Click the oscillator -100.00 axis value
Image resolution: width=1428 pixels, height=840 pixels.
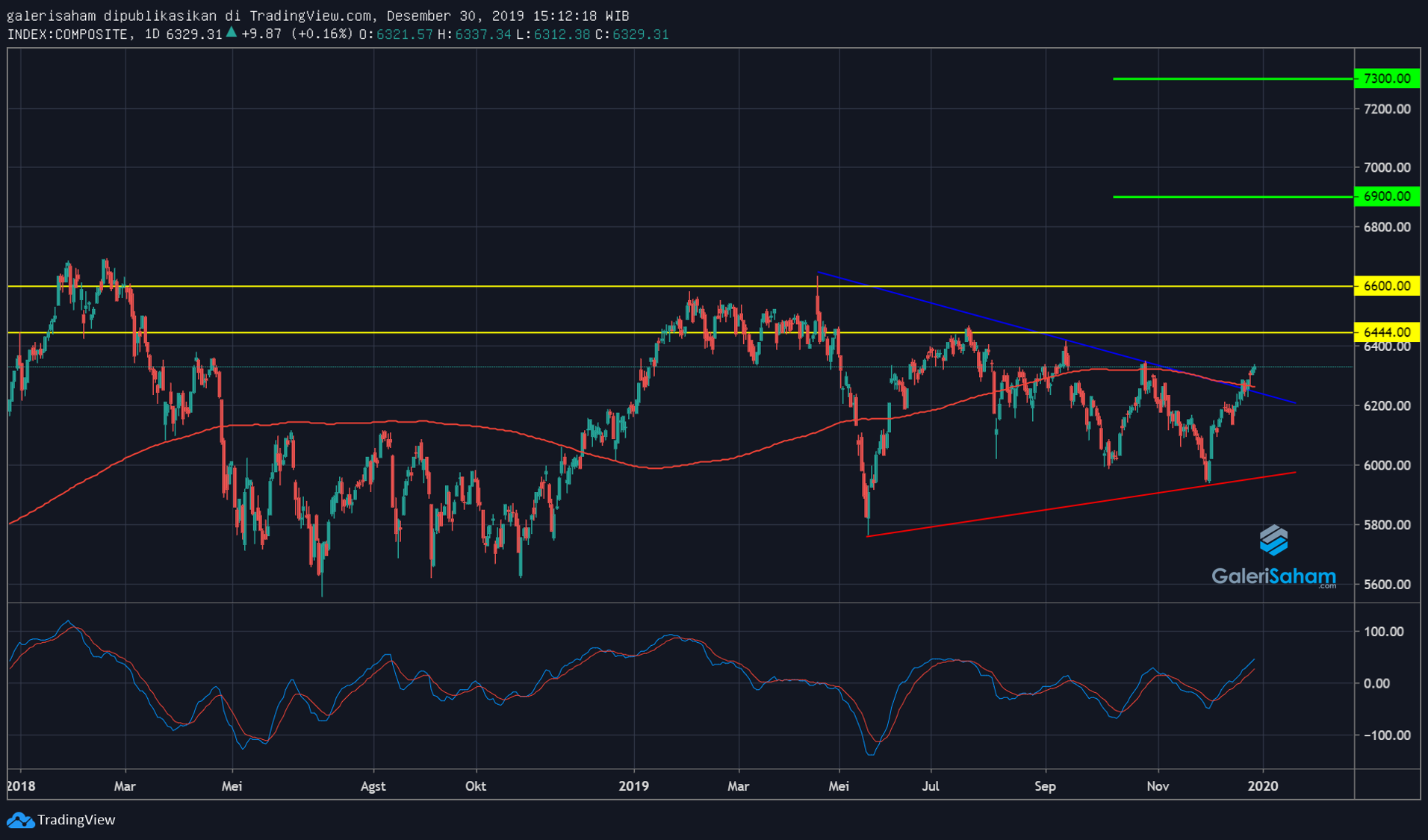click(x=1387, y=735)
